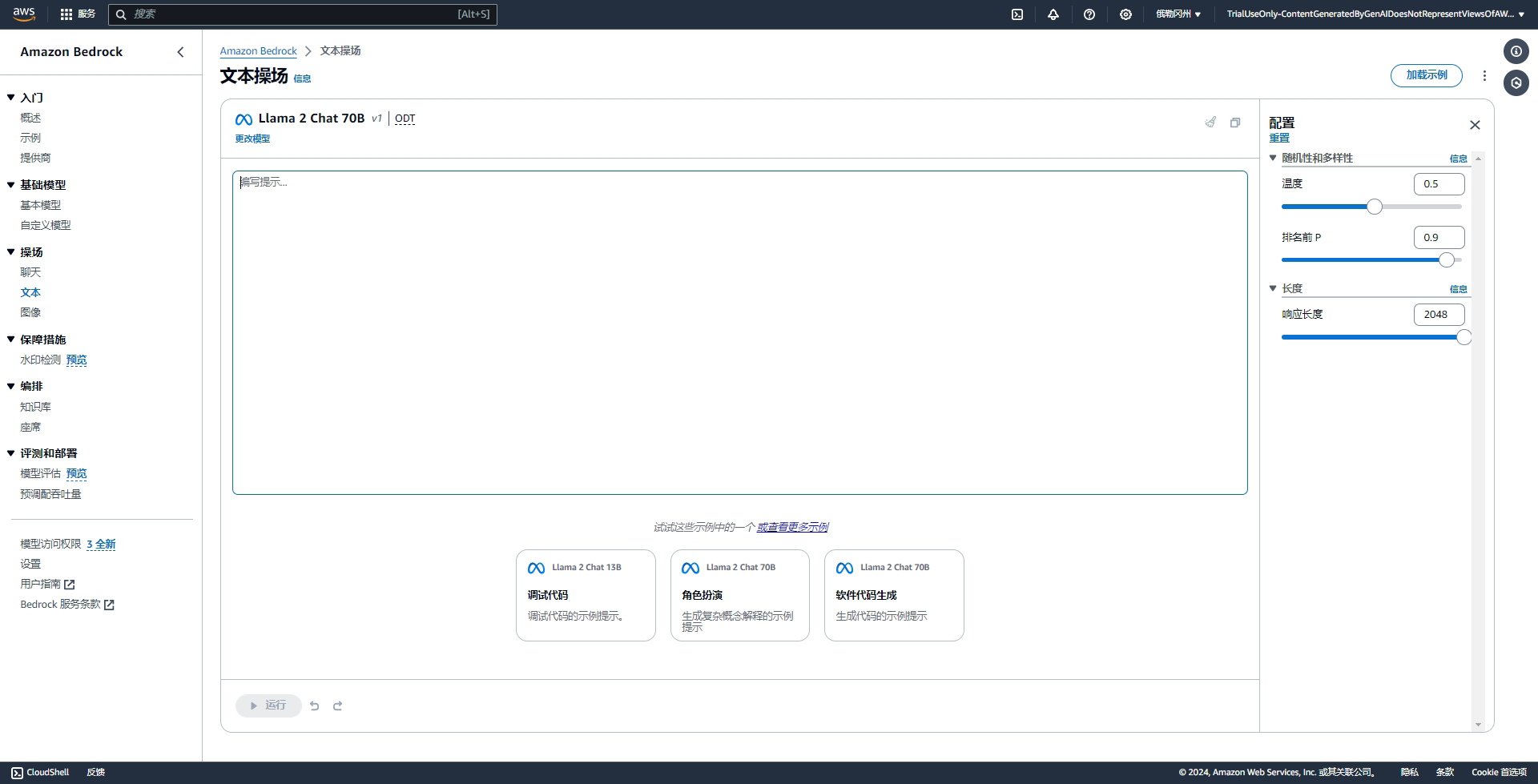Switch to the 图像 playground
The image size is (1538, 784).
tap(30, 312)
